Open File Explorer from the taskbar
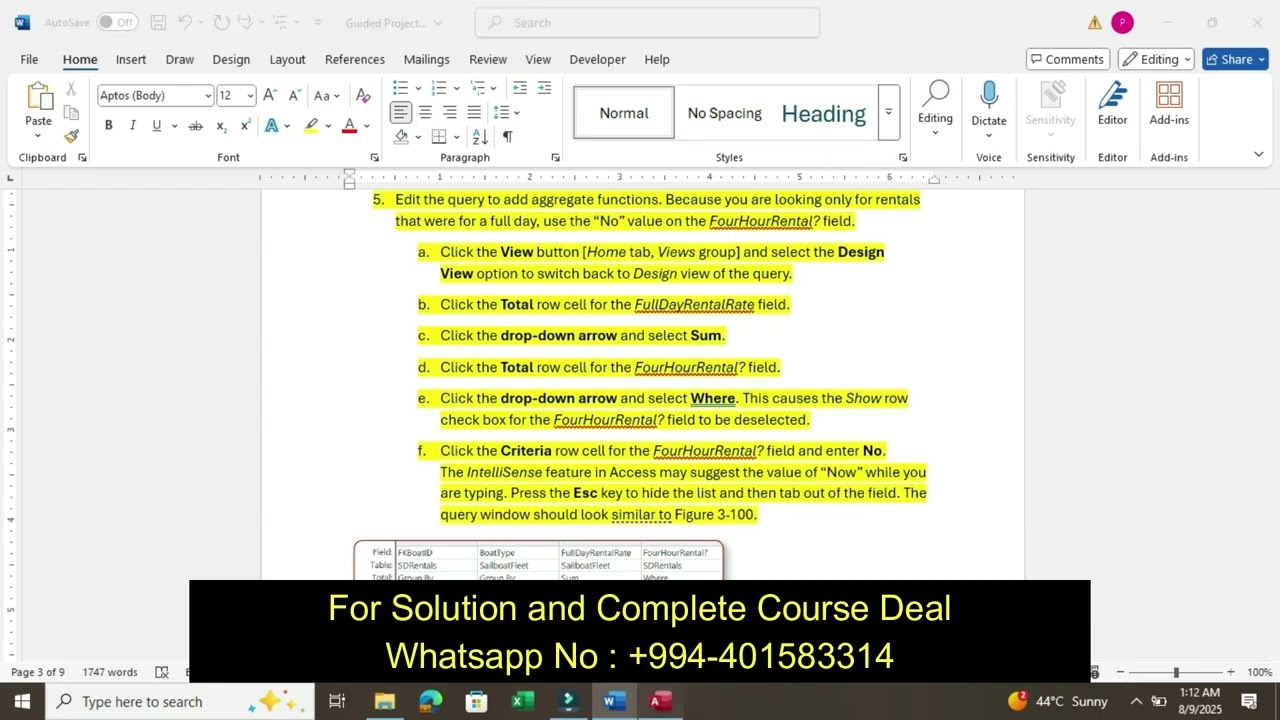This screenshot has width=1280, height=720. click(x=385, y=701)
